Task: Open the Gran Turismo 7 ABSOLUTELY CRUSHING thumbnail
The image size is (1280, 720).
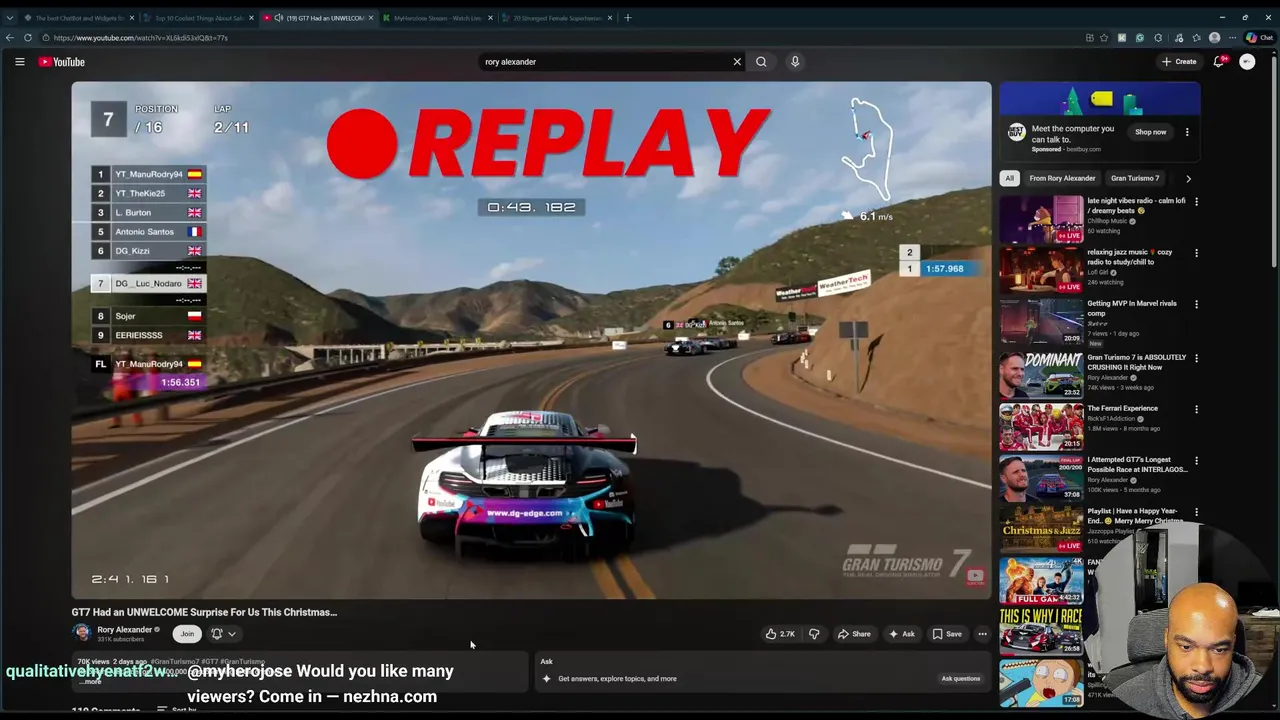Action: click(1041, 374)
